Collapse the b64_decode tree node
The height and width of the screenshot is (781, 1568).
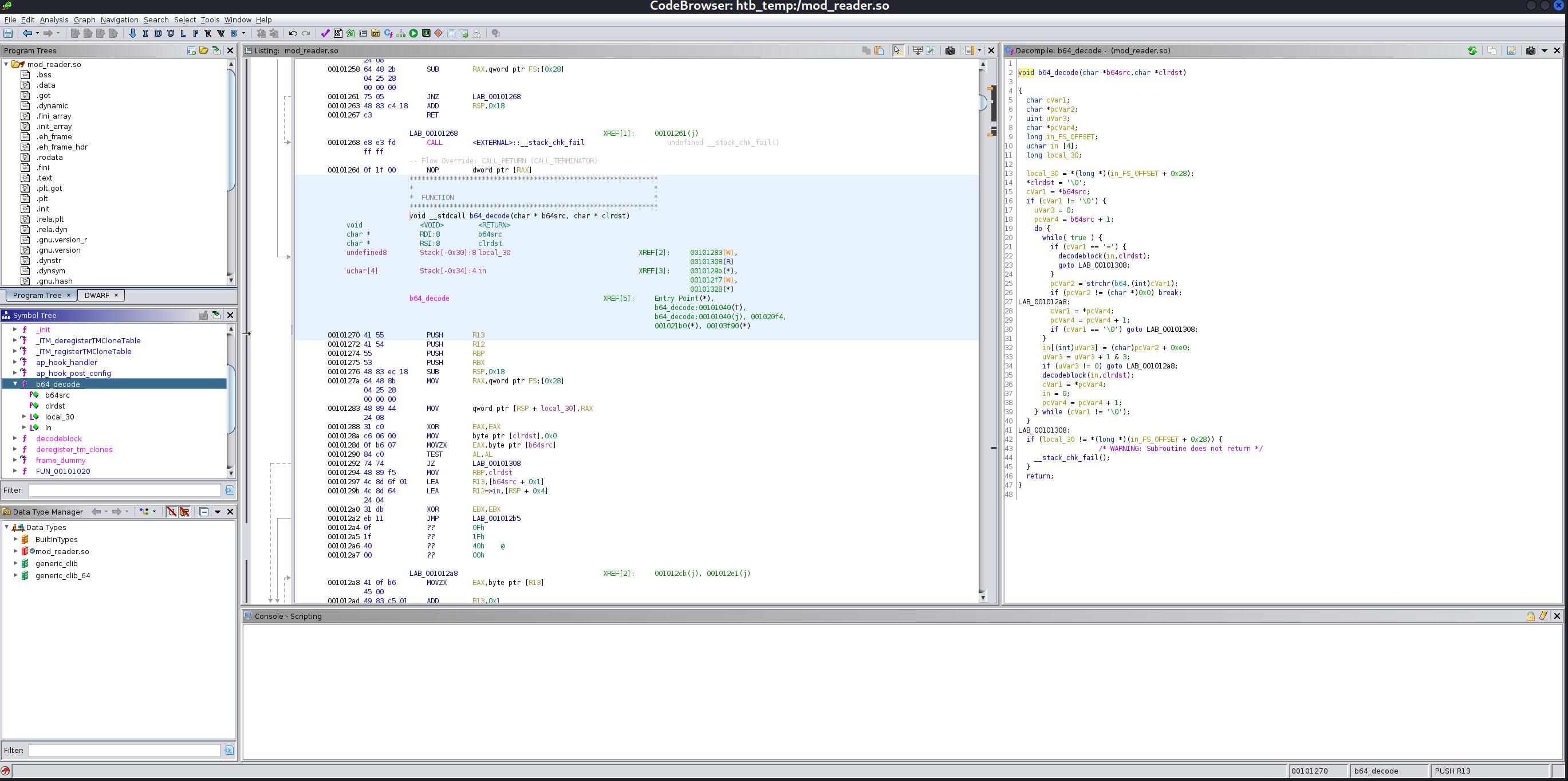(x=15, y=384)
